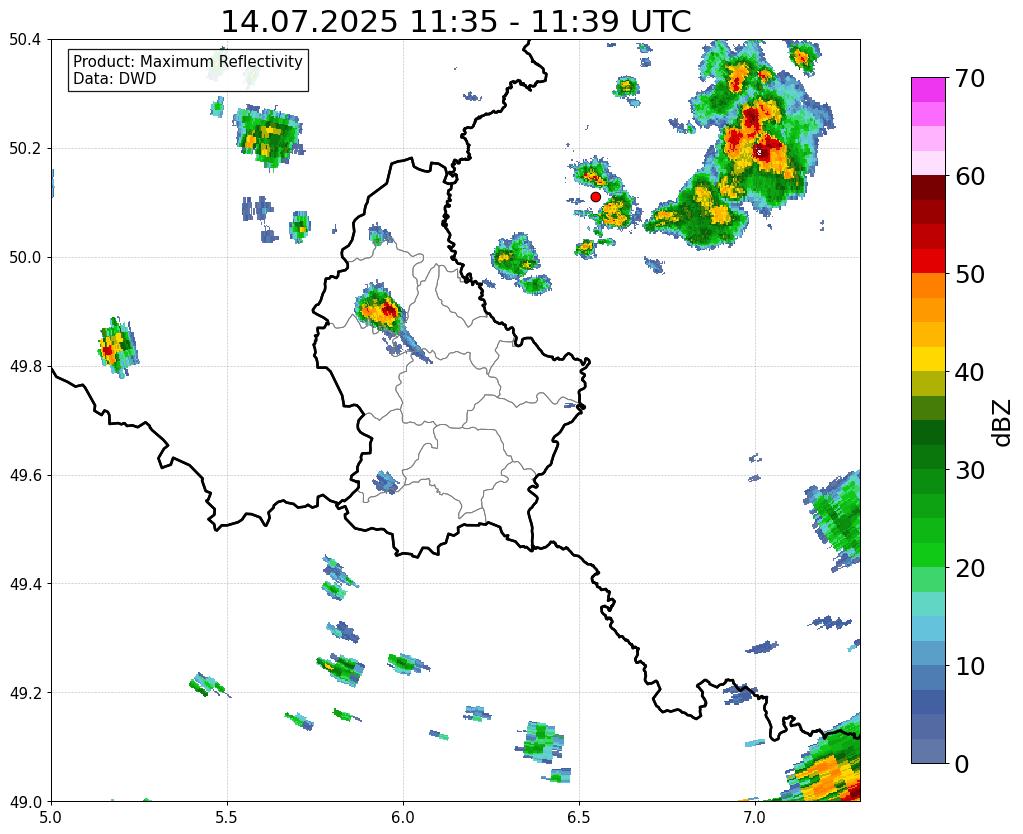The width and height of the screenshot is (1023, 834).
Task: Click the 30 label on the colorbar
Action: tap(969, 470)
